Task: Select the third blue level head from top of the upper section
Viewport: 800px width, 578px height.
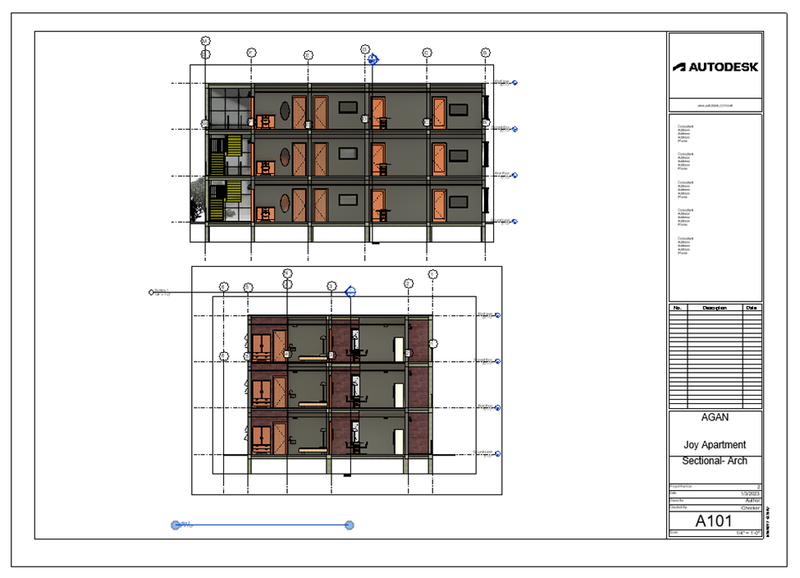Action: pos(515,175)
